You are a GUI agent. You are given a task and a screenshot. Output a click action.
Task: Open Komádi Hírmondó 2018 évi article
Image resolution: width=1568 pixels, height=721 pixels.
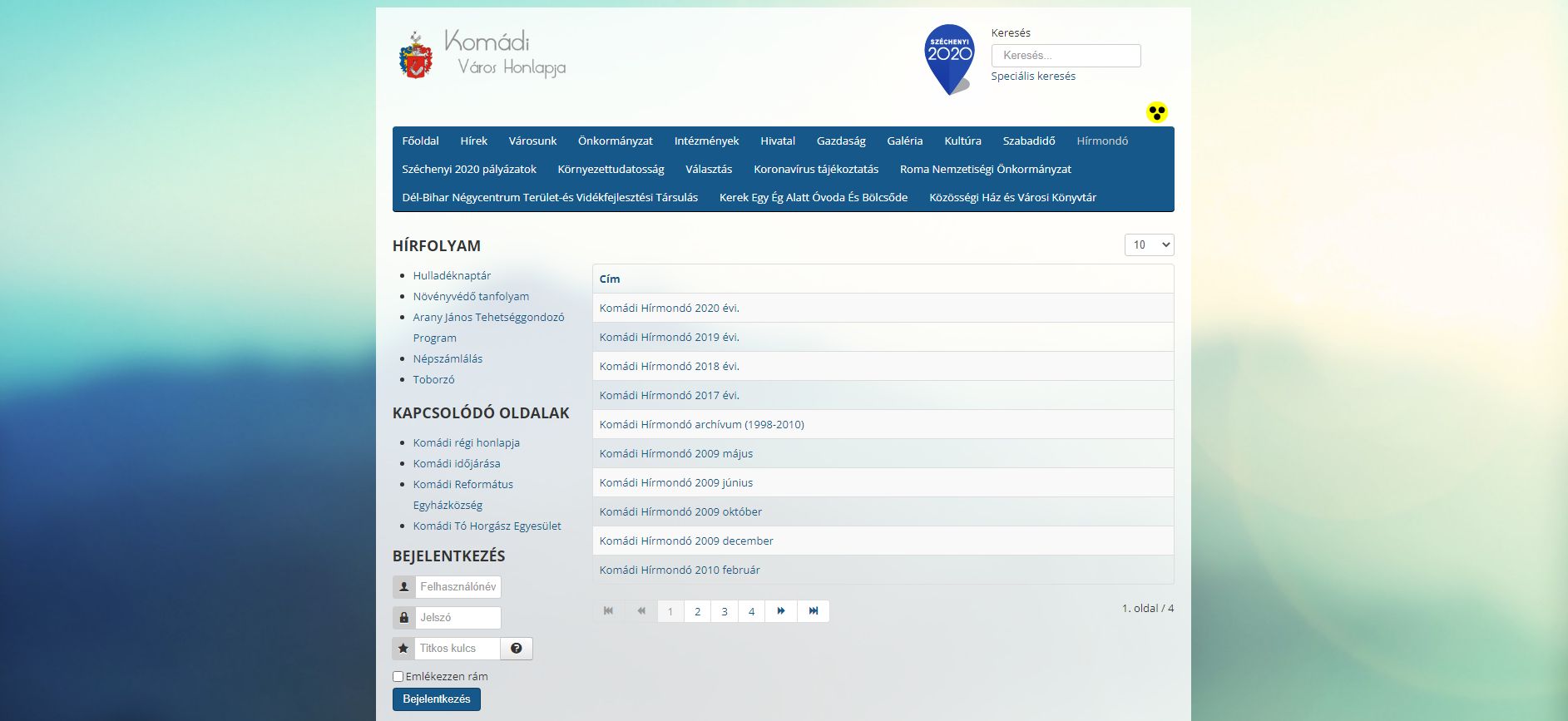(669, 366)
